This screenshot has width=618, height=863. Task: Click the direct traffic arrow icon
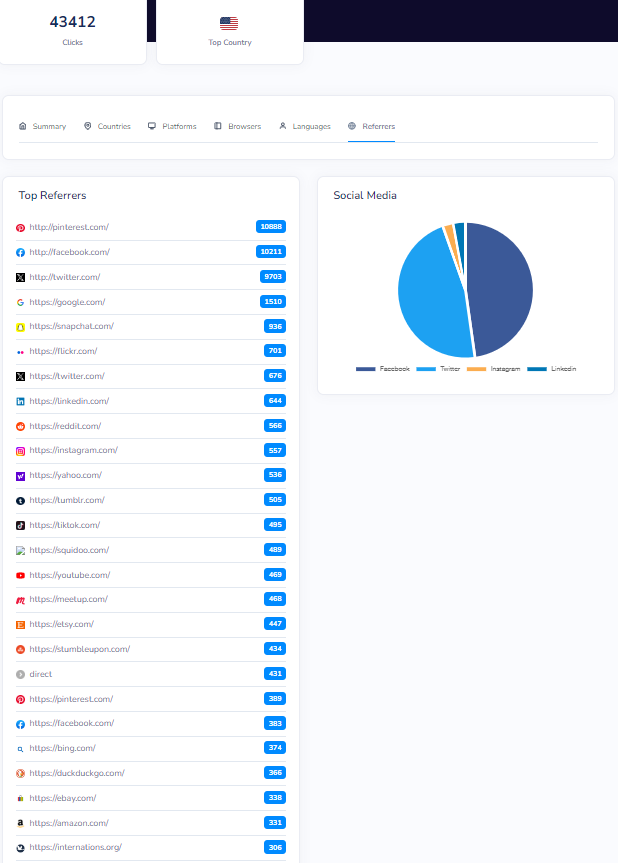tap(20, 674)
